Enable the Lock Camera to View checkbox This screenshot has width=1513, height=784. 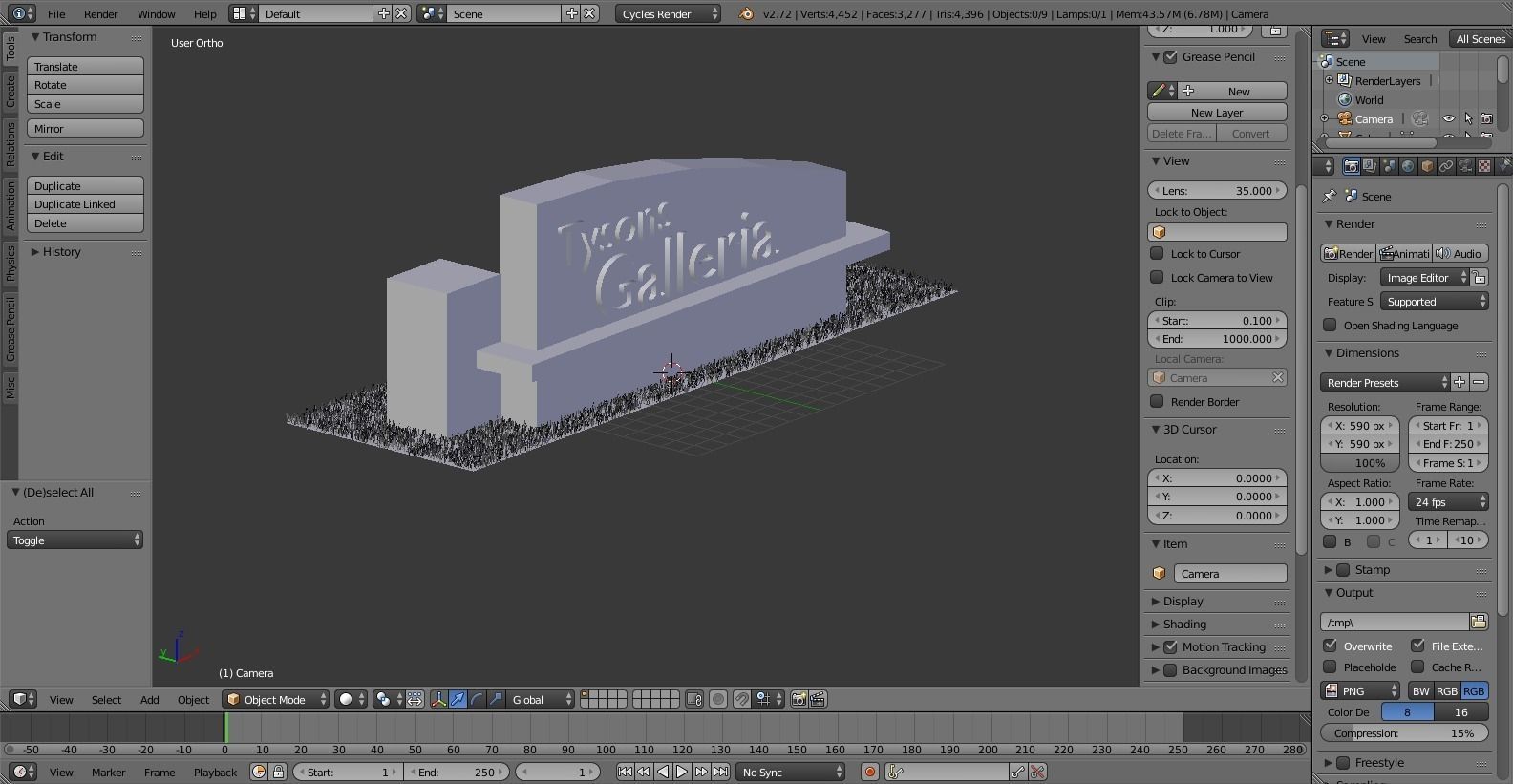(x=1157, y=277)
